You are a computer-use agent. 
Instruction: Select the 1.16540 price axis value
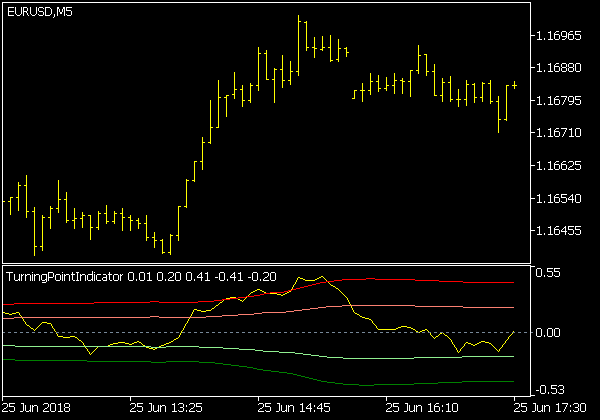560,200
